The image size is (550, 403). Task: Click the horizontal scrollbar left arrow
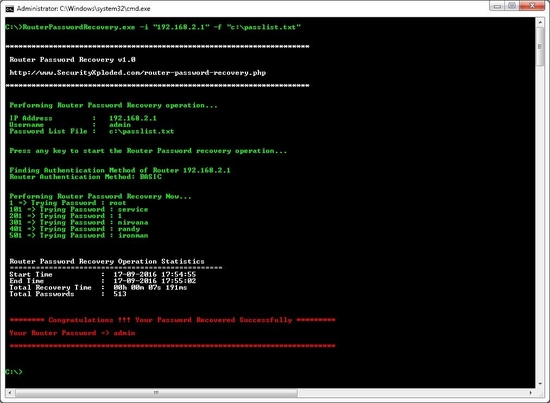click(x=10, y=392)
